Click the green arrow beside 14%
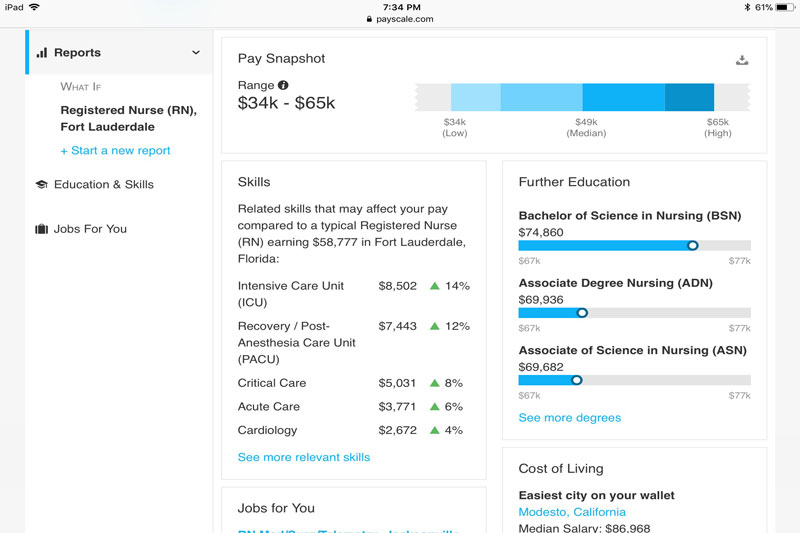The image size is (800, 533). tap(435, 286)
